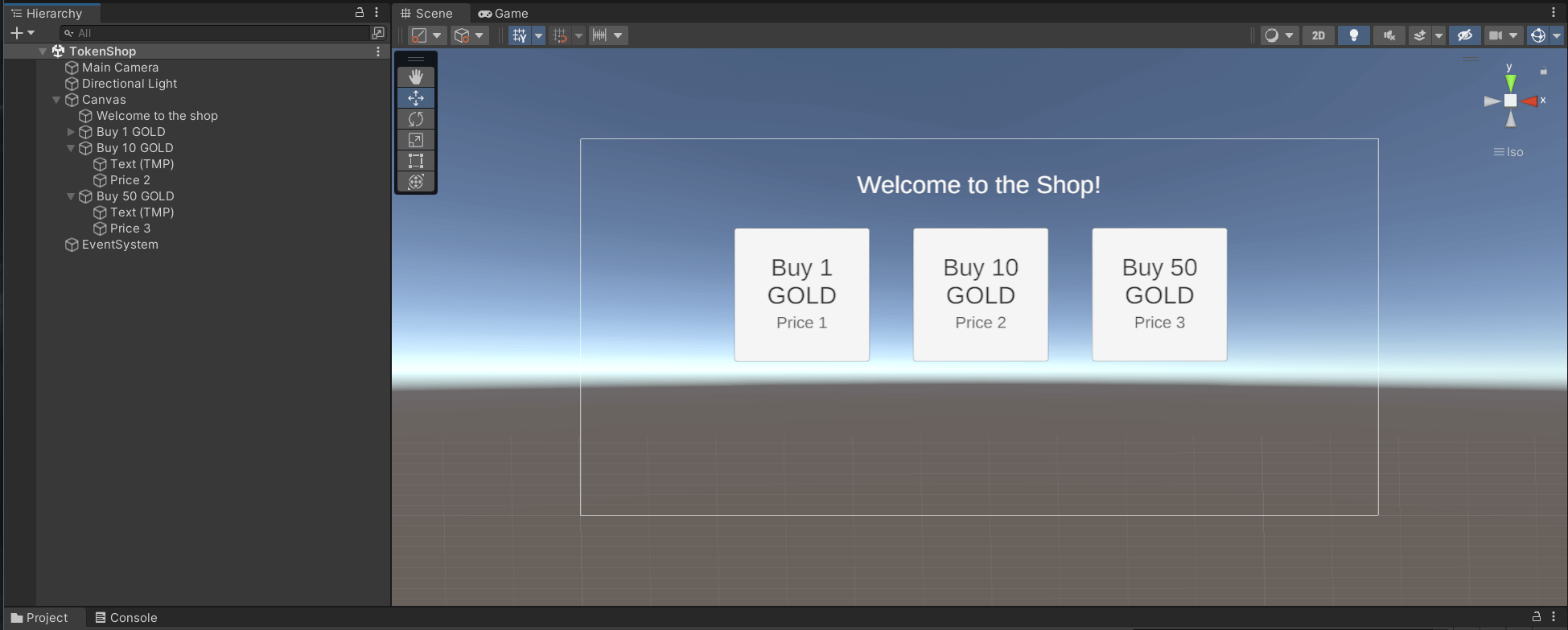Open bottom panel three-dot menu

coord(1554,616)
